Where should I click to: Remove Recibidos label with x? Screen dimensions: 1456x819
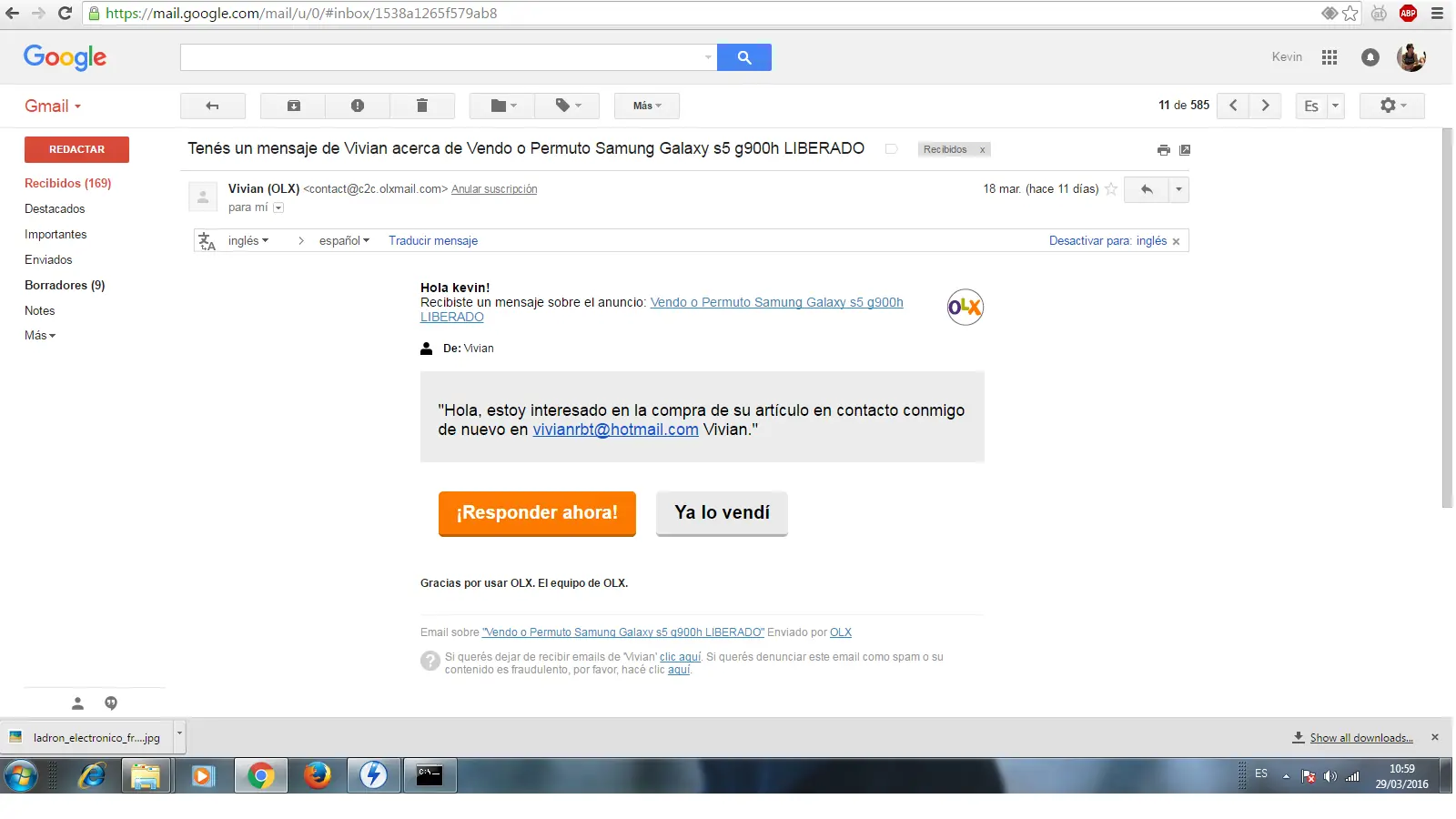click(982, 150)
